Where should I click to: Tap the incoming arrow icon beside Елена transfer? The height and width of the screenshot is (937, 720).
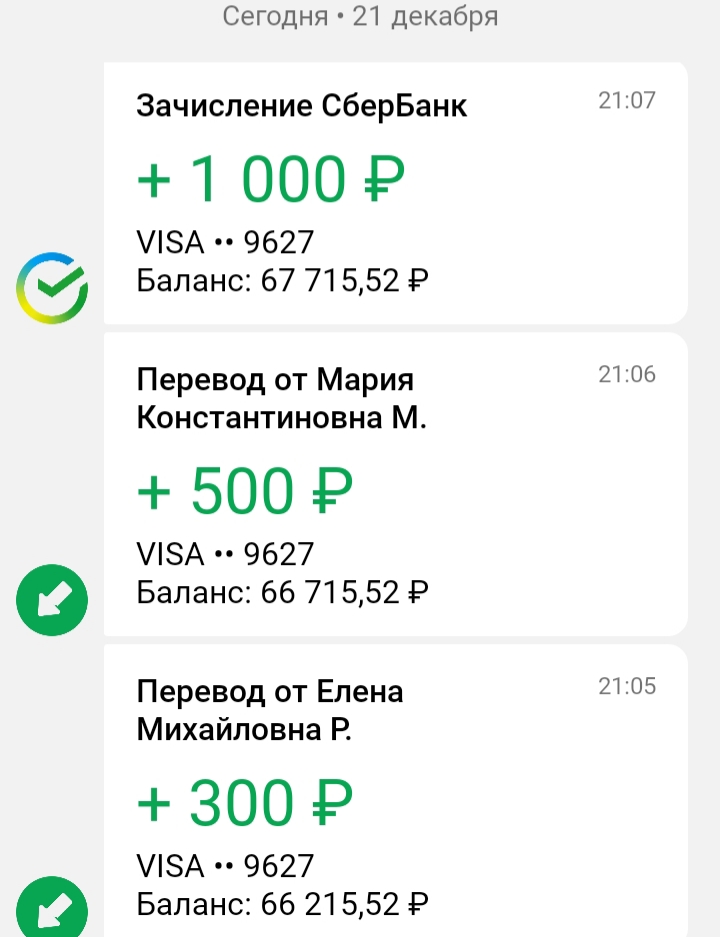[52, 907]
